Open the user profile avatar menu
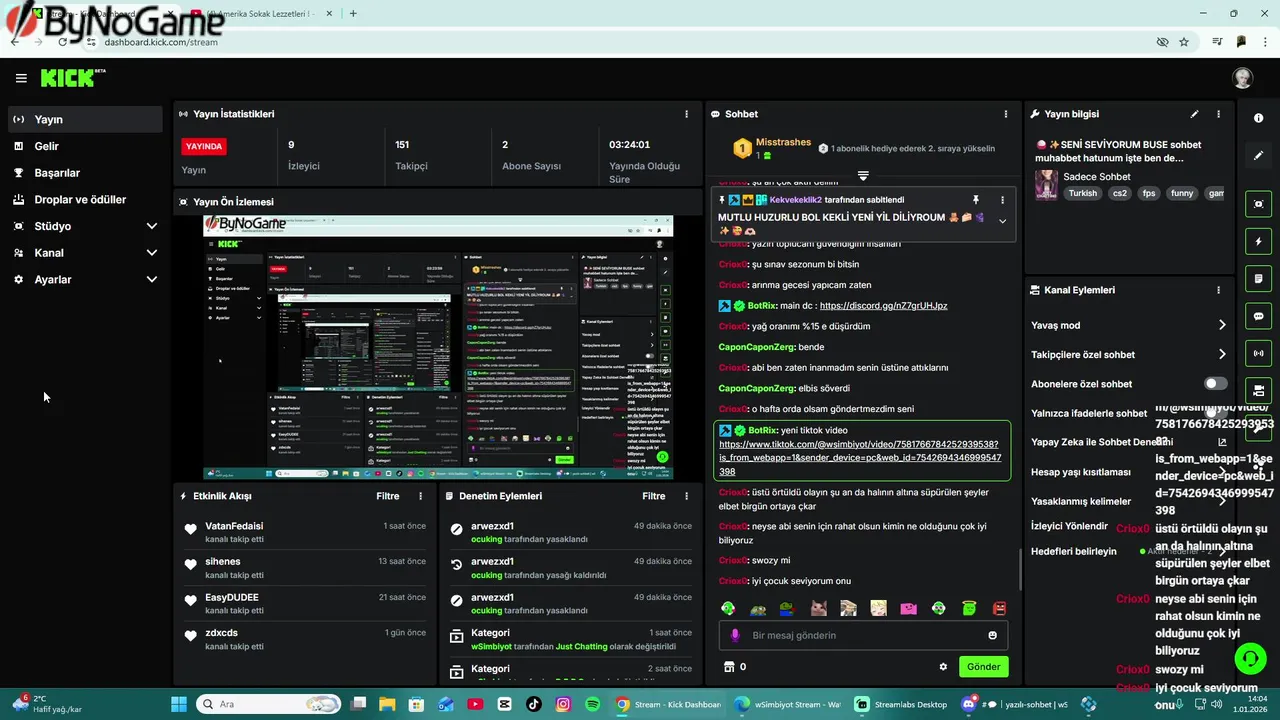This screenshot has width=1280, height=720. 1242,78
